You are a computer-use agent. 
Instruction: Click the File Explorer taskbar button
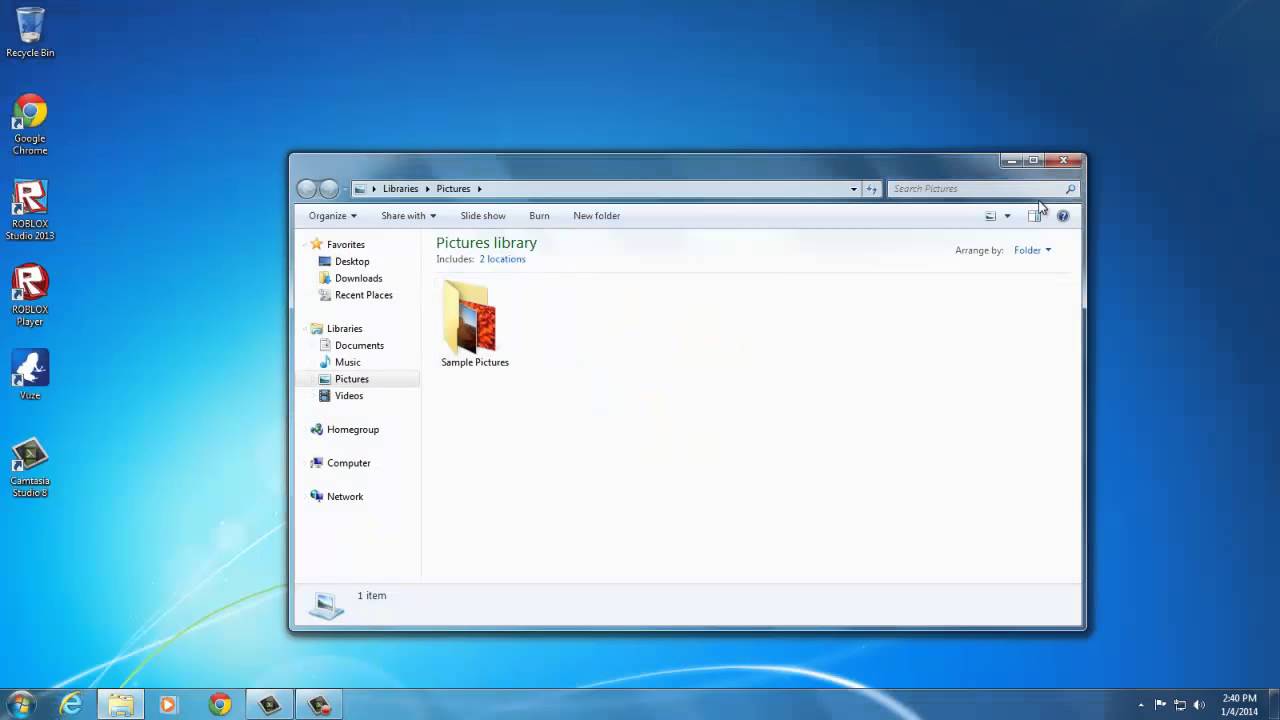click(x=121, y=704)
